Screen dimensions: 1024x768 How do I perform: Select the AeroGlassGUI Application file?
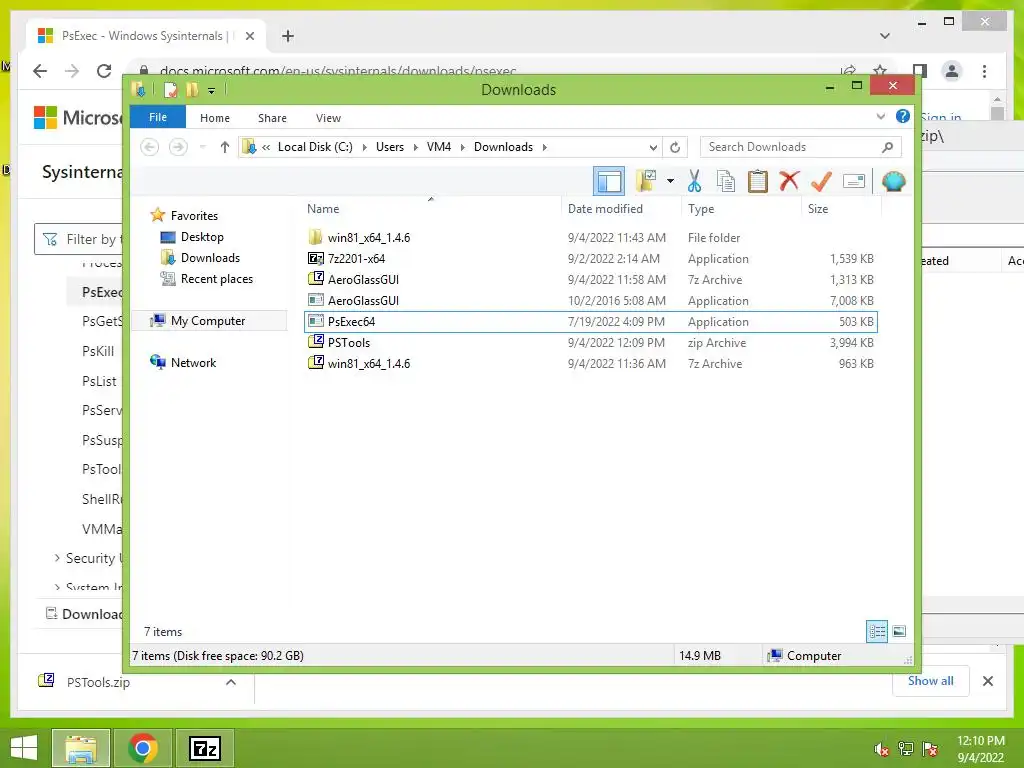tap(590, 300)
